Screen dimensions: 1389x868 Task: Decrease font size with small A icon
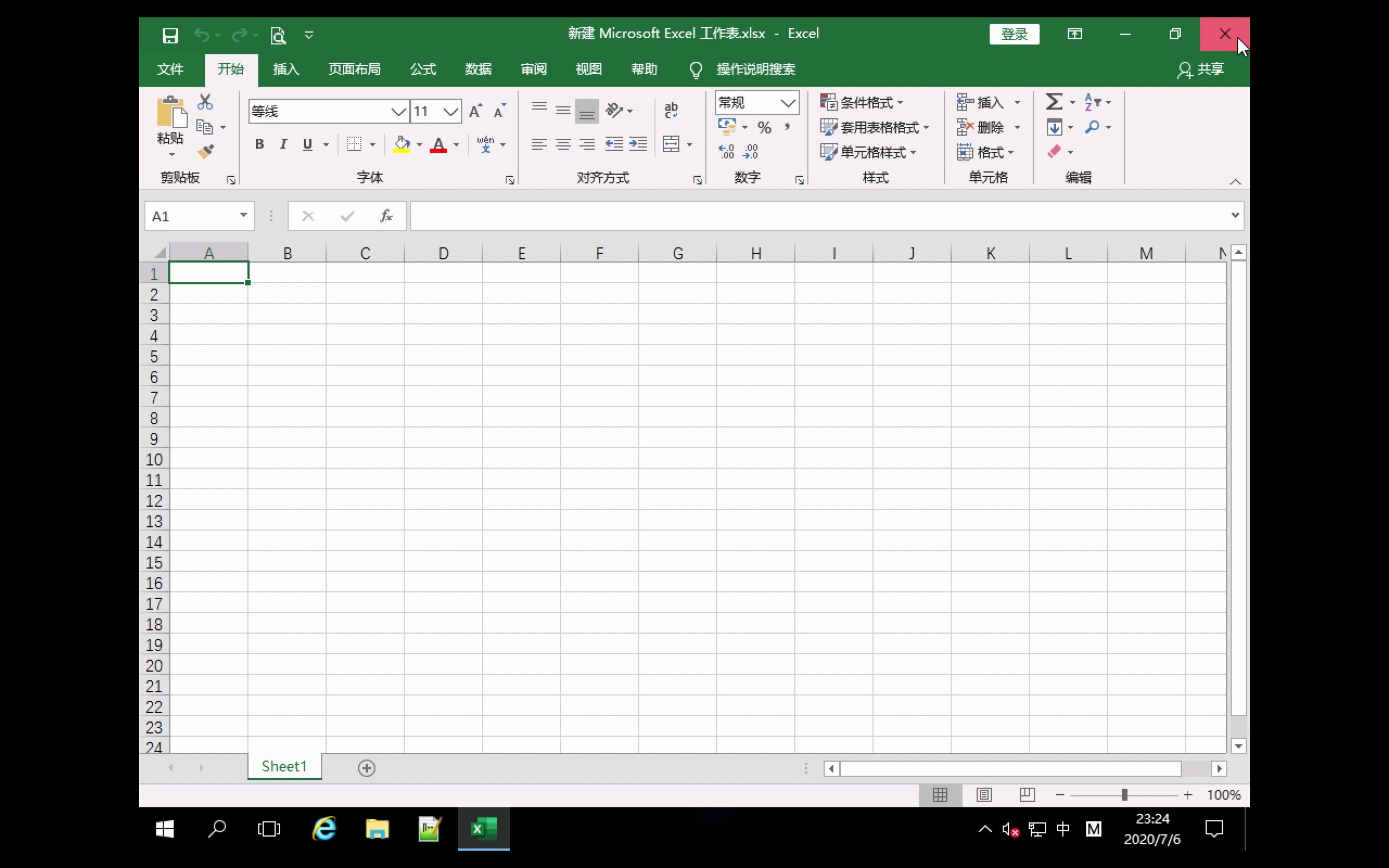(x=499, y=111)
